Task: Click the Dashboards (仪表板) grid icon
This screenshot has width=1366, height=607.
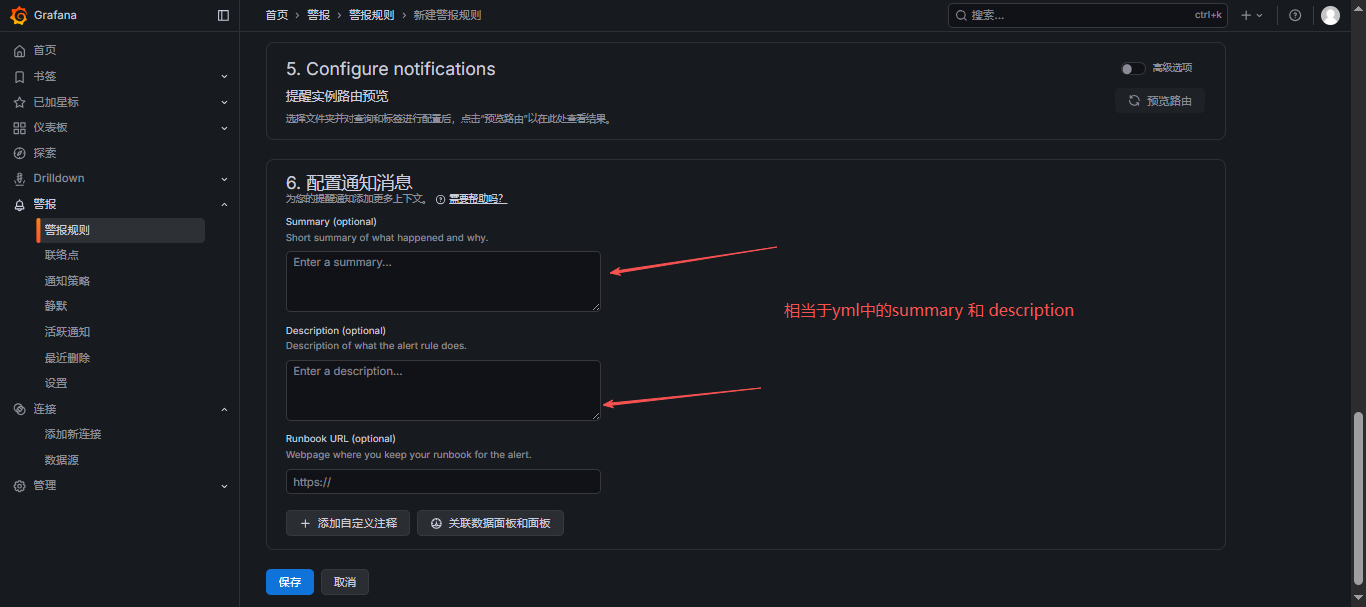Action: (x=19, y=128)
